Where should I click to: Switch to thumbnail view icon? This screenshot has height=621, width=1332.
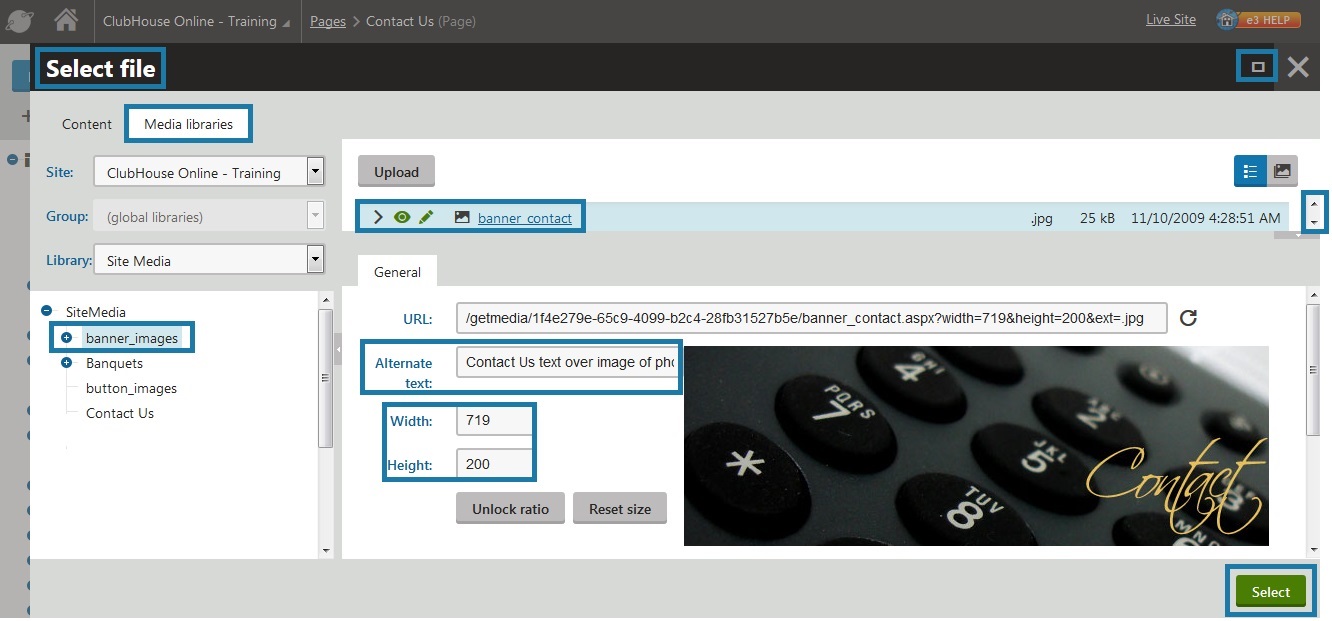1282,171
